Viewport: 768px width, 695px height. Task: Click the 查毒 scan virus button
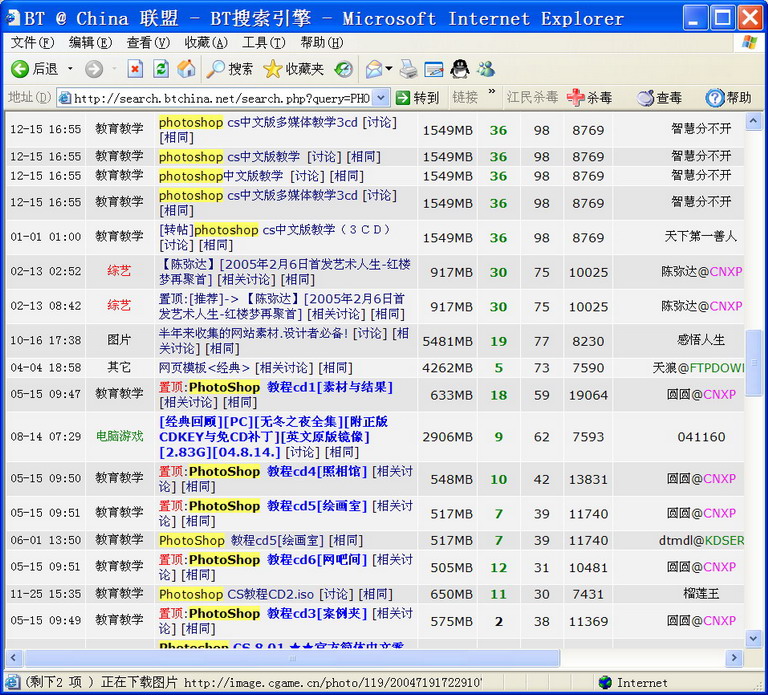[659, 97]
